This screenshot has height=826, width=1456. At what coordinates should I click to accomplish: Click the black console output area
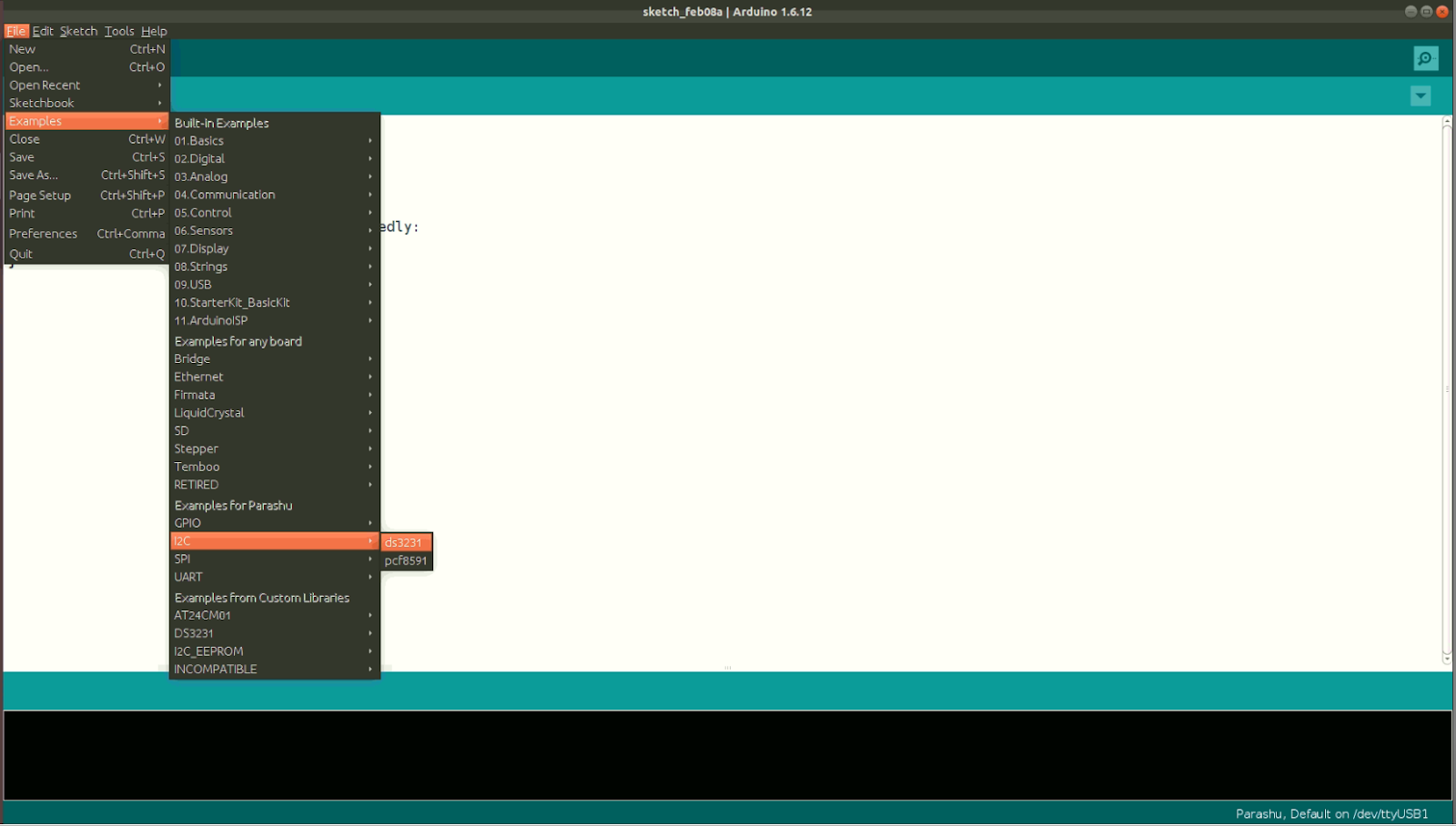coord(728,755)
